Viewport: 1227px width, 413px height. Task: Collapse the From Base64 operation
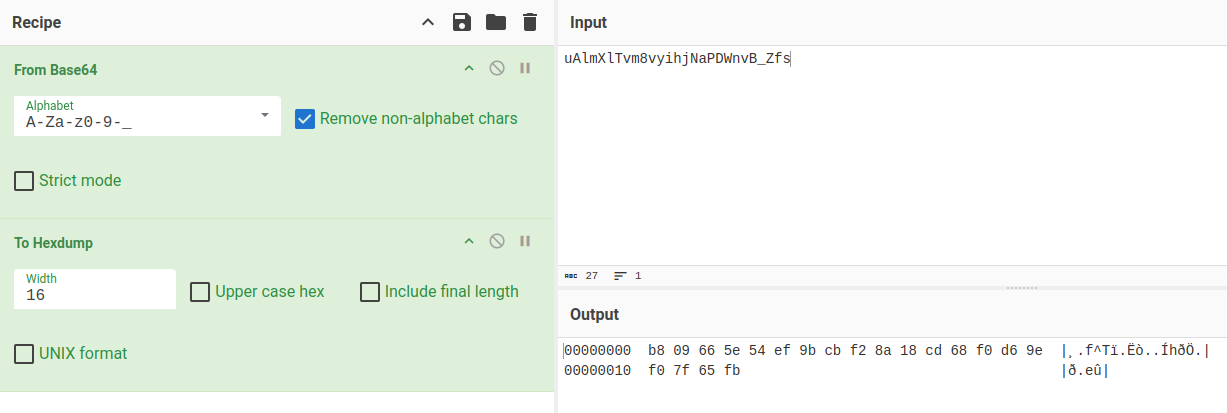(468, 69)
